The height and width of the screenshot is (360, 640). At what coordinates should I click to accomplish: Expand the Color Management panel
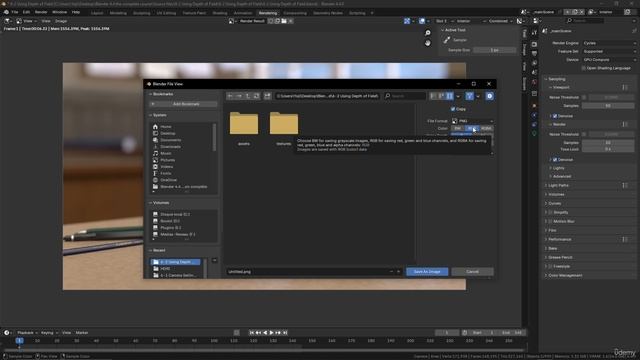pos(565,276)
